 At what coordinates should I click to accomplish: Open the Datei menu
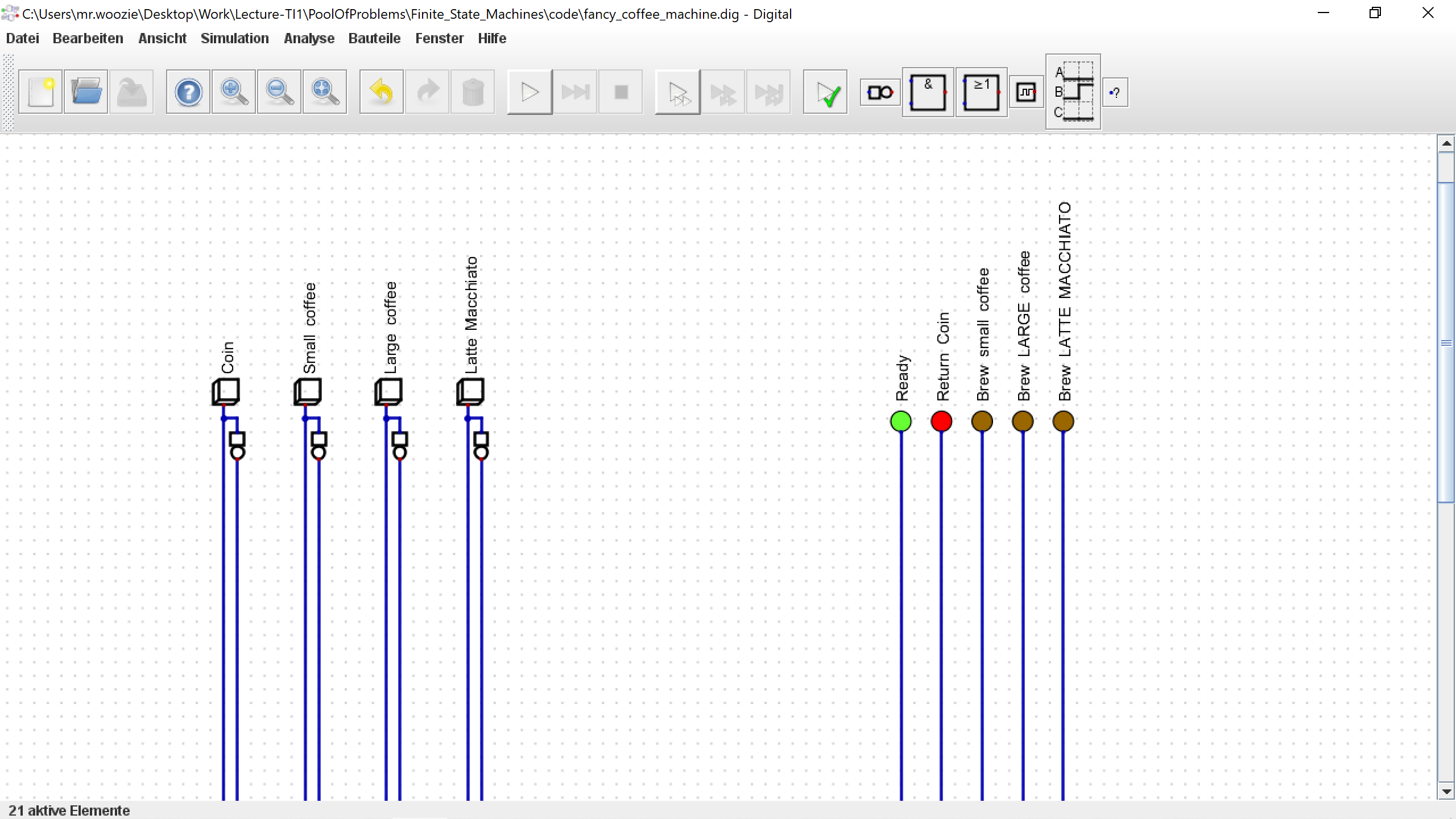point(23,38)
